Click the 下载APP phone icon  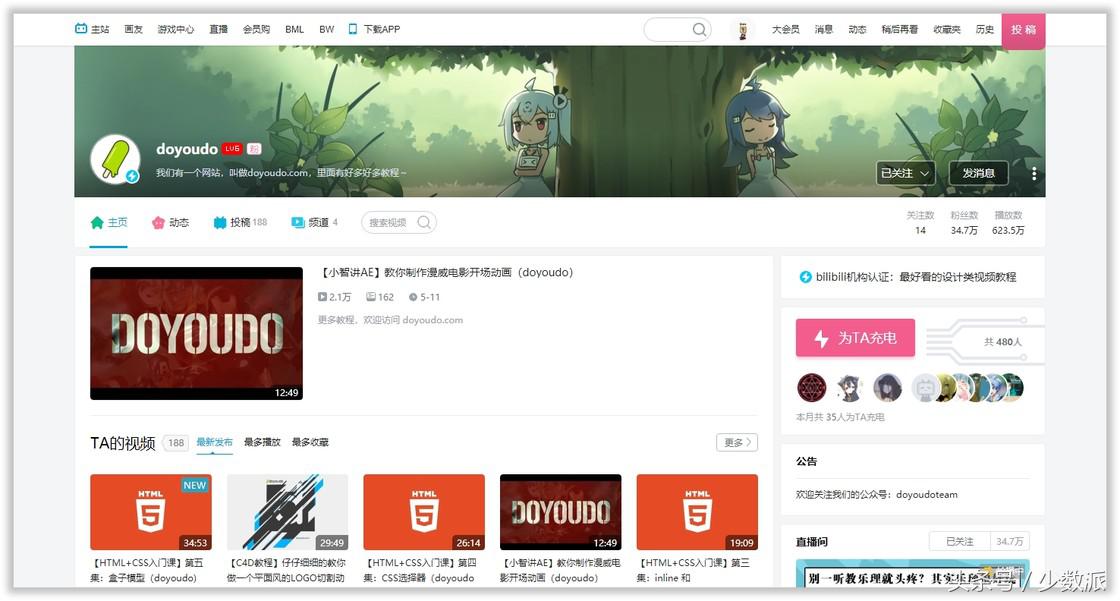tap(352, 29)
